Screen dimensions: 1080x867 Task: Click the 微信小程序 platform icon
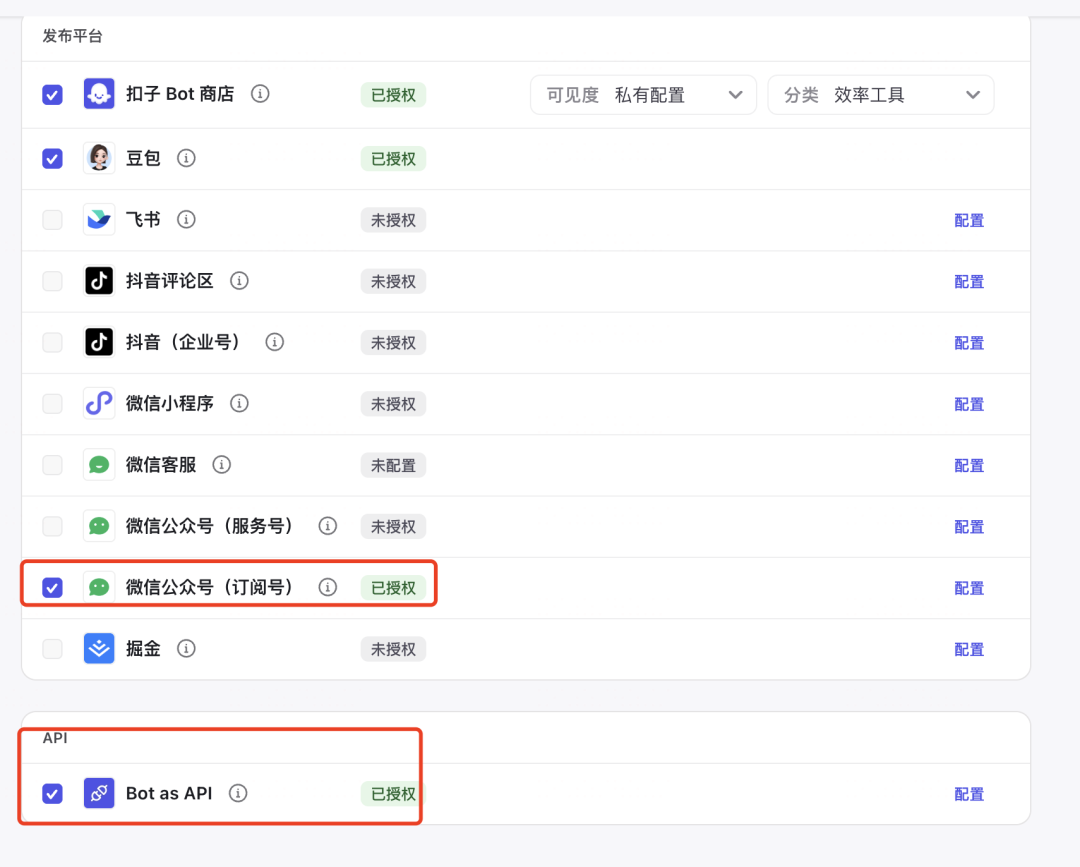(98, 404)
